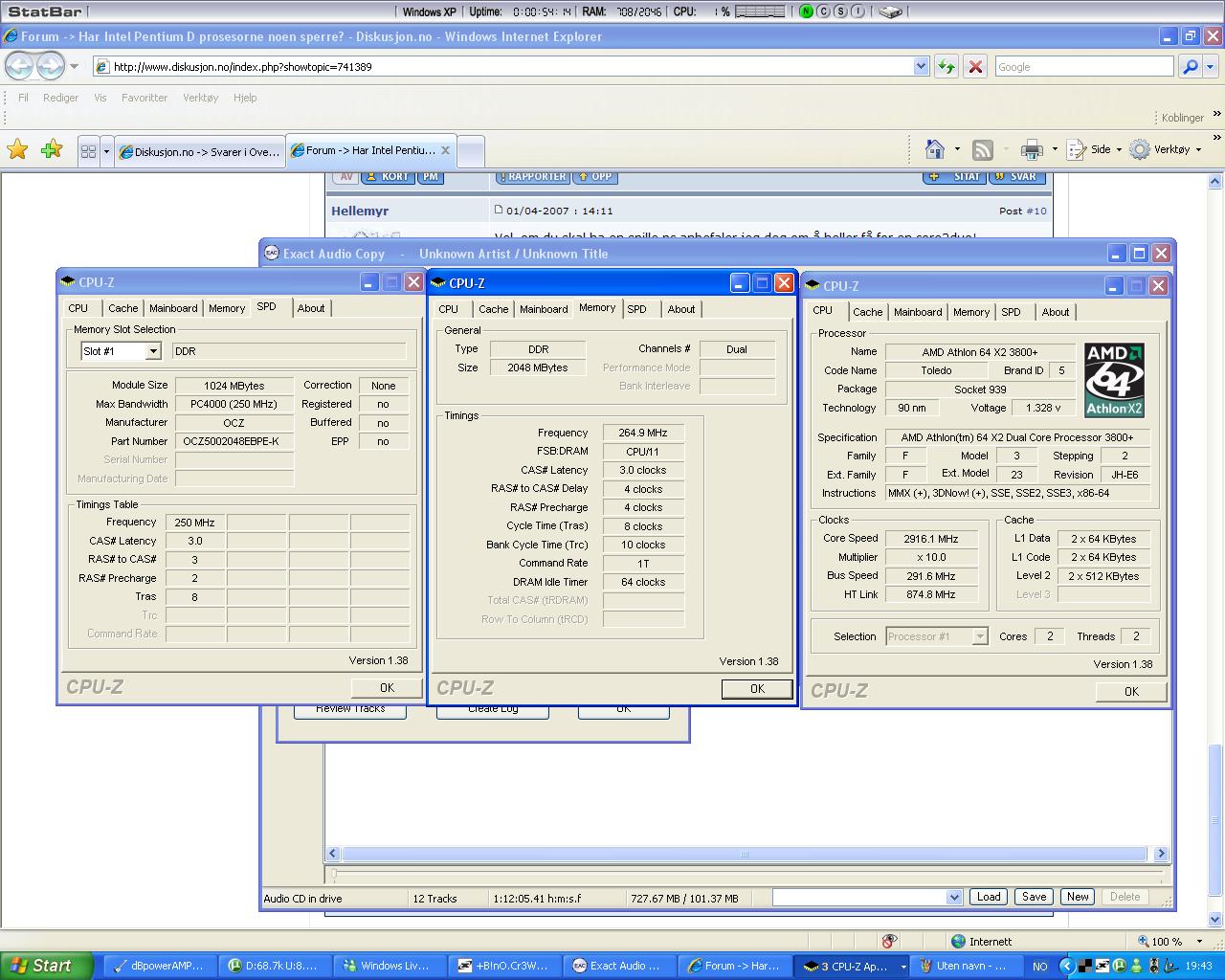Click the Google search input field
This screenshot has height=980, width=1225.
tap(1083, 66)
